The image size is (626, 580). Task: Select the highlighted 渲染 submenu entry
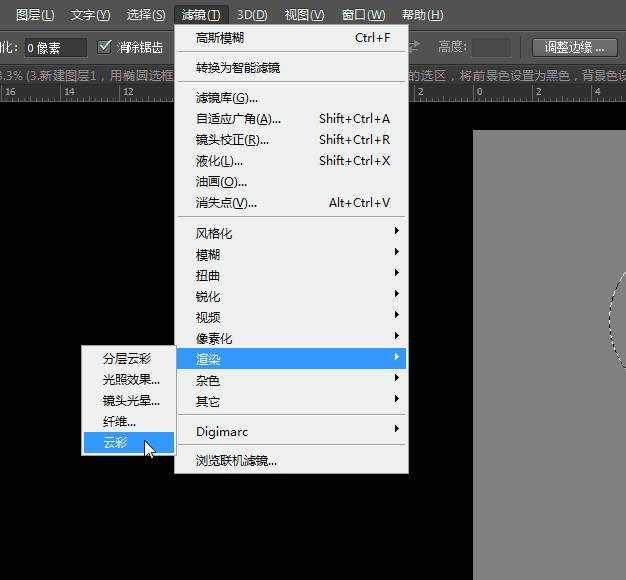pyautogui.click(x=291, y=358)
